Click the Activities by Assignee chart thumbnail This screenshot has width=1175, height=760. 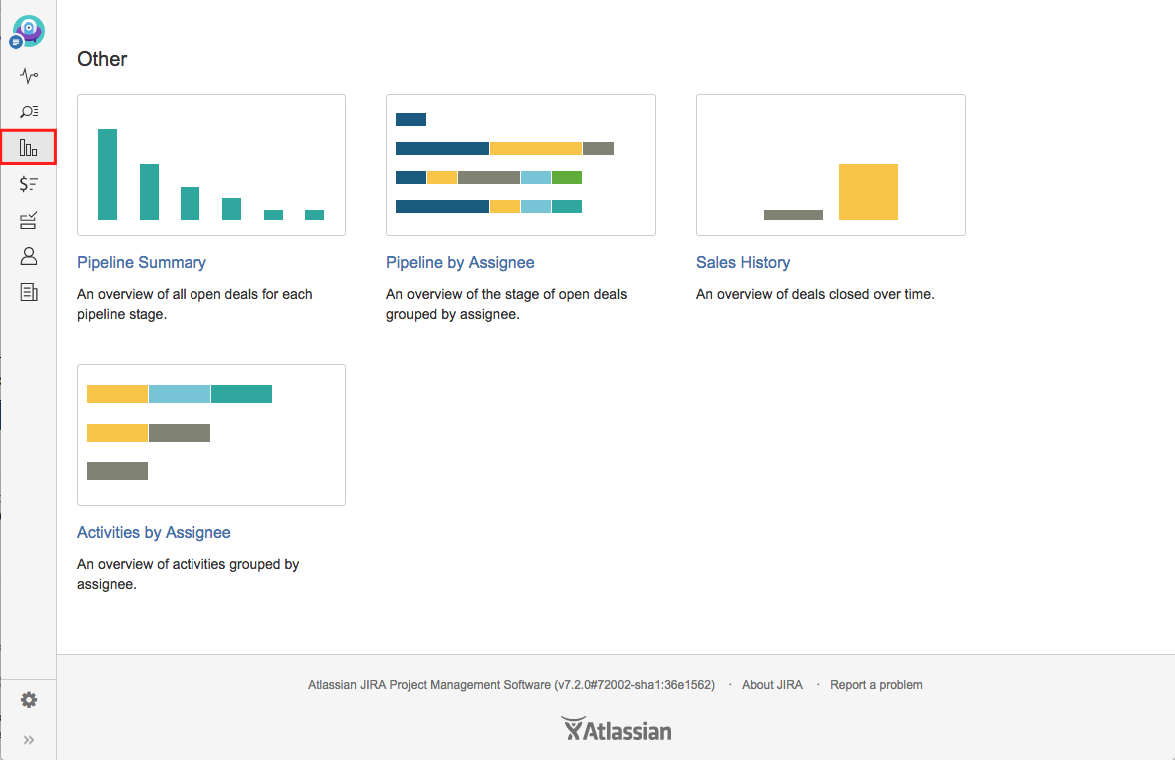click(211, 435)
